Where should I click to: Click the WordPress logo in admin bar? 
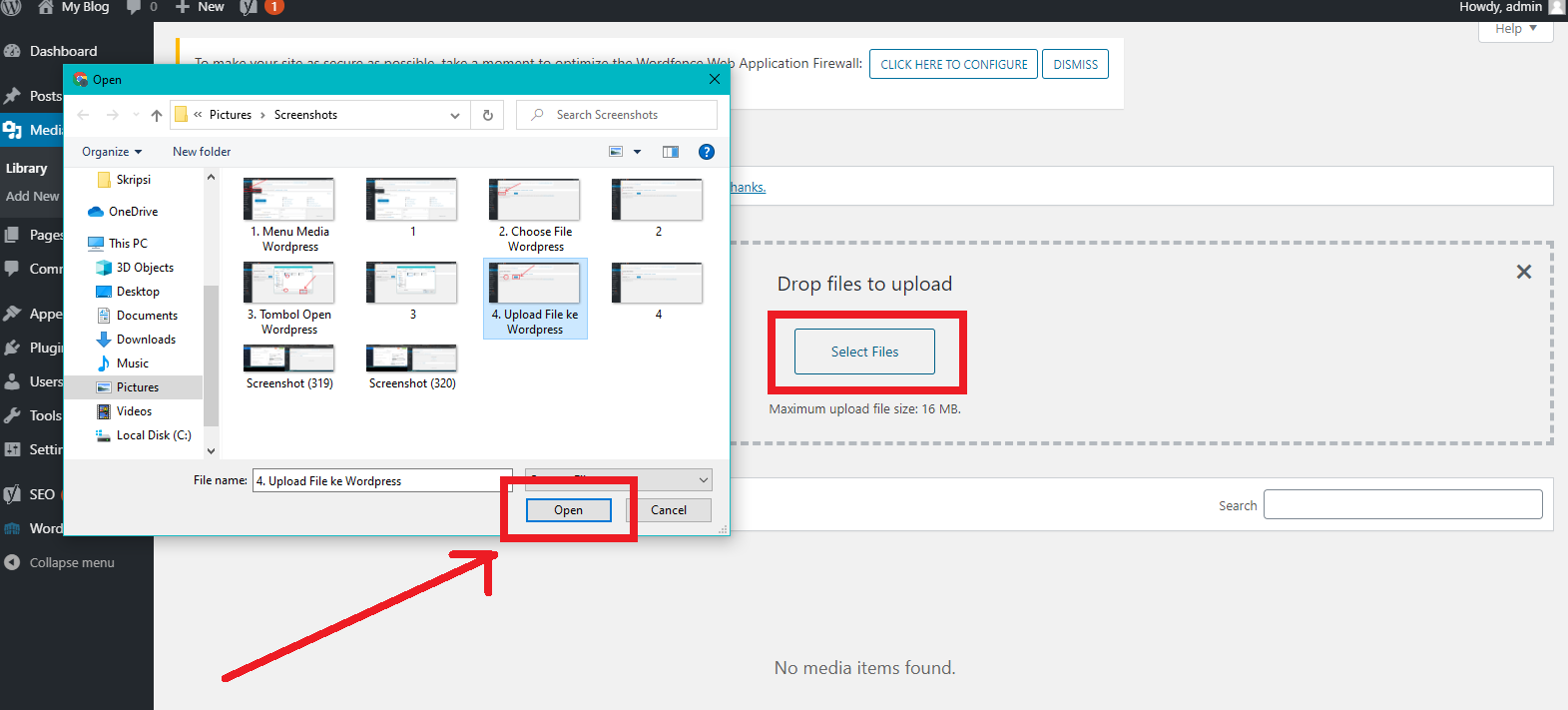coord(12,7)
